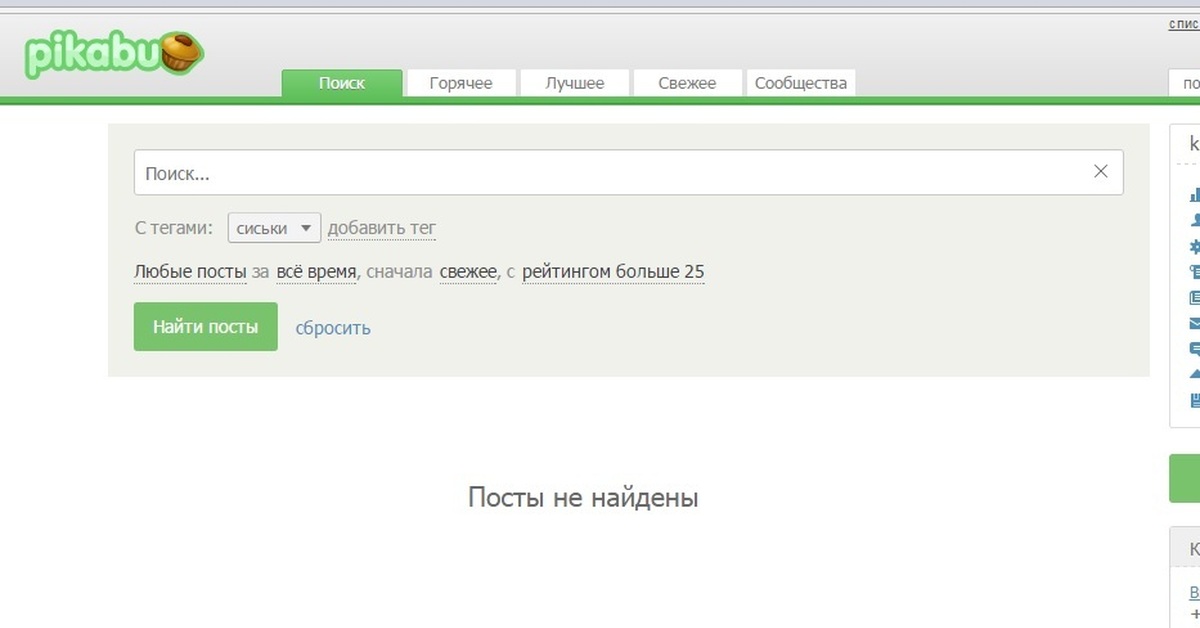Image resolution: width=1200 pixels, height=628 pixels.
Task: Adjust the рейтингом больше 25 filter
Action: click(613, 272)
